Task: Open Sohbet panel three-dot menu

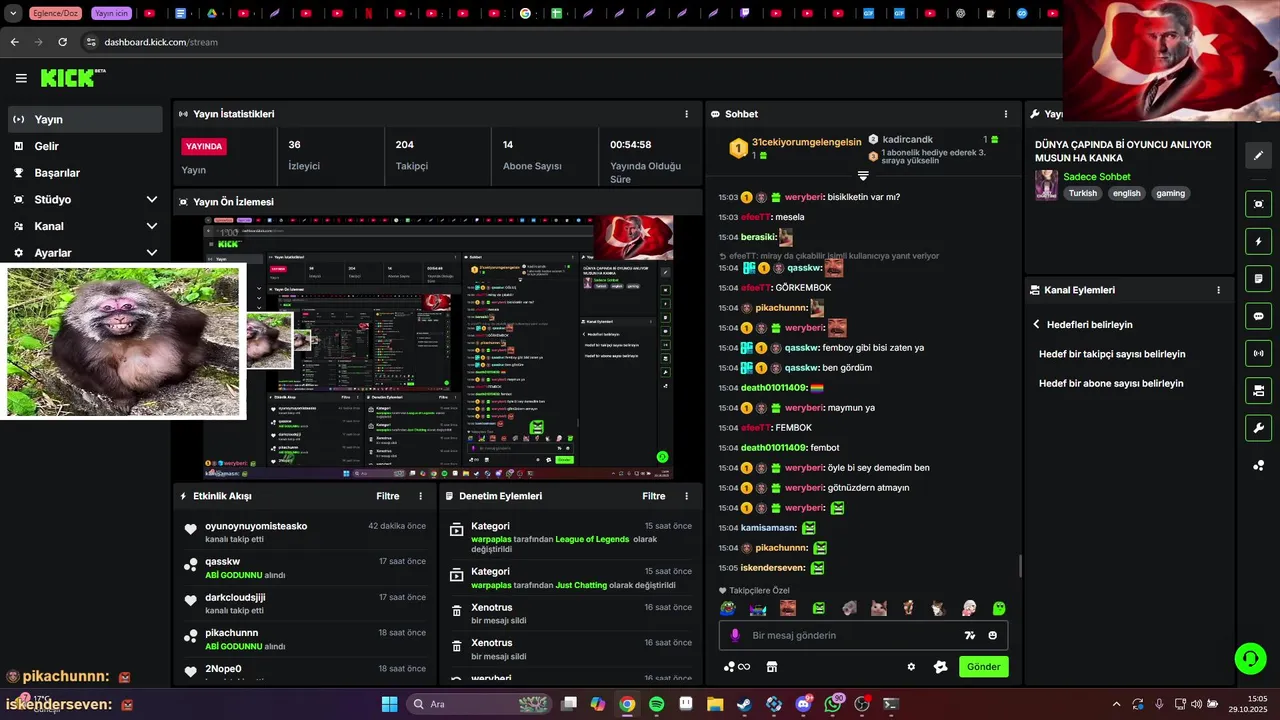Action: pos(1006,114)
